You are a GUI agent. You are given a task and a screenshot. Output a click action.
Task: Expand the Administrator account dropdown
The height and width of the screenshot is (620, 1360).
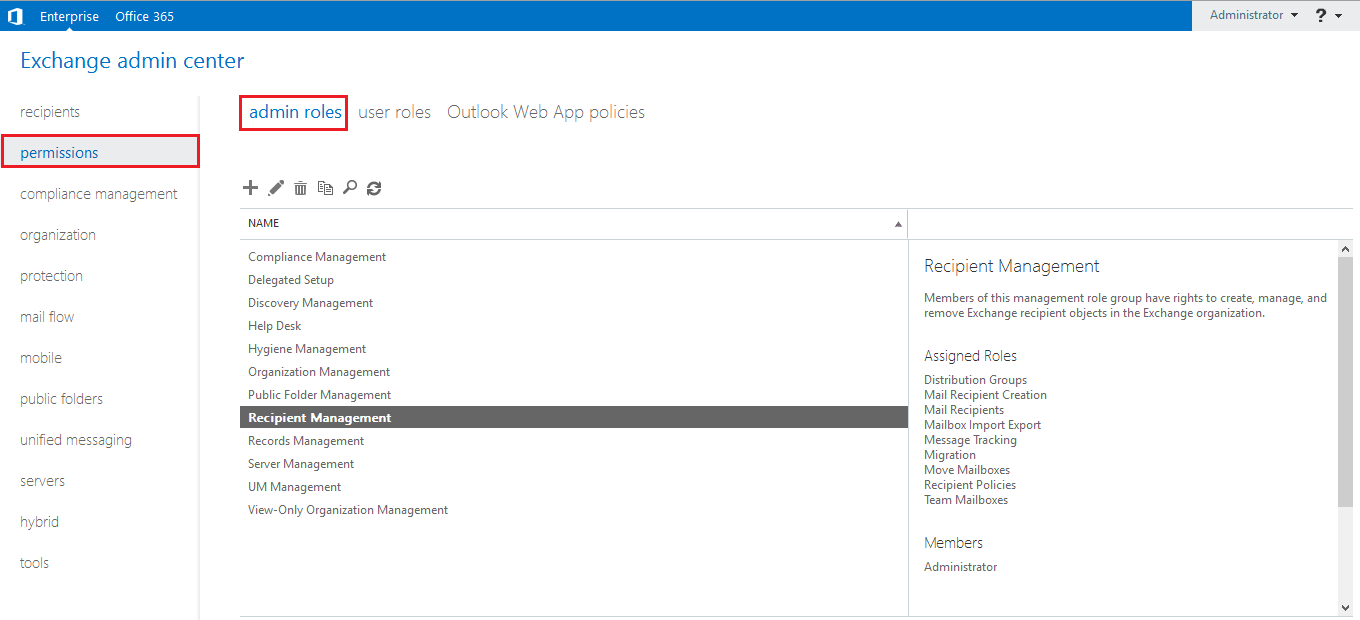click(x=1253, y=16)
